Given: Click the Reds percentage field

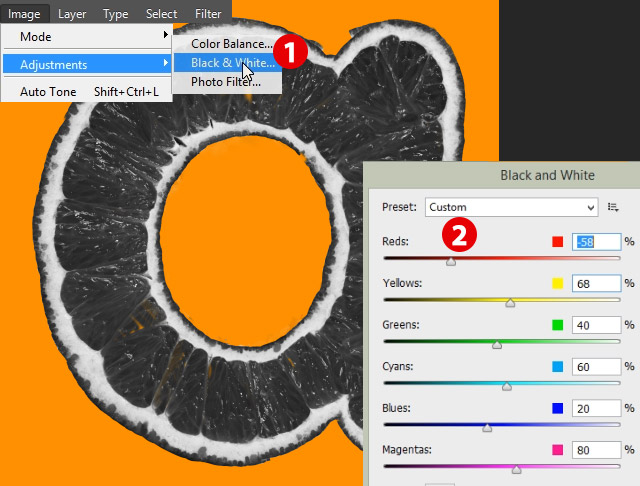Looking at the screenshot, I should (596, 242).
